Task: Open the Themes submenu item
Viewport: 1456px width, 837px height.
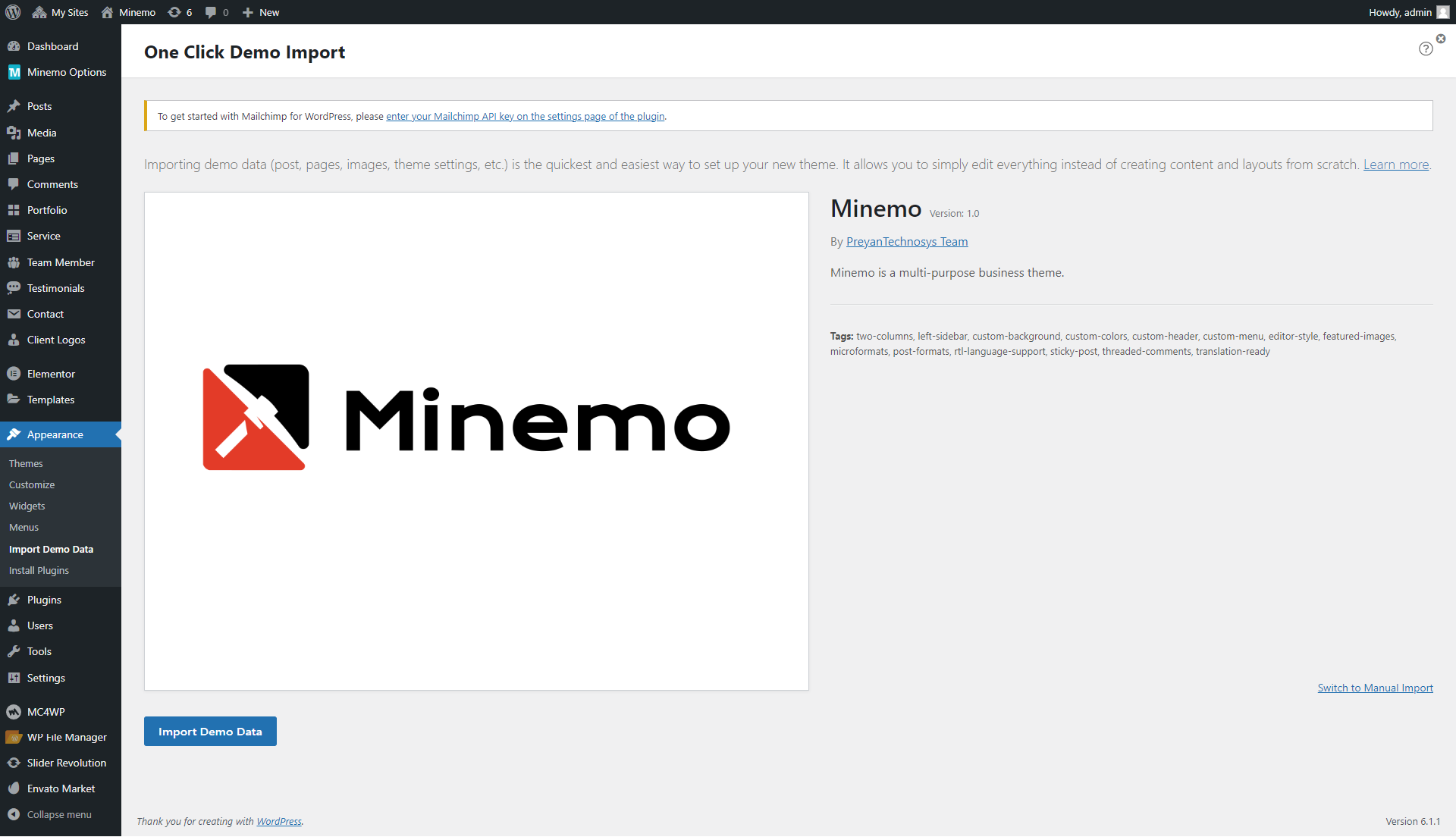Action: (26, 463)
